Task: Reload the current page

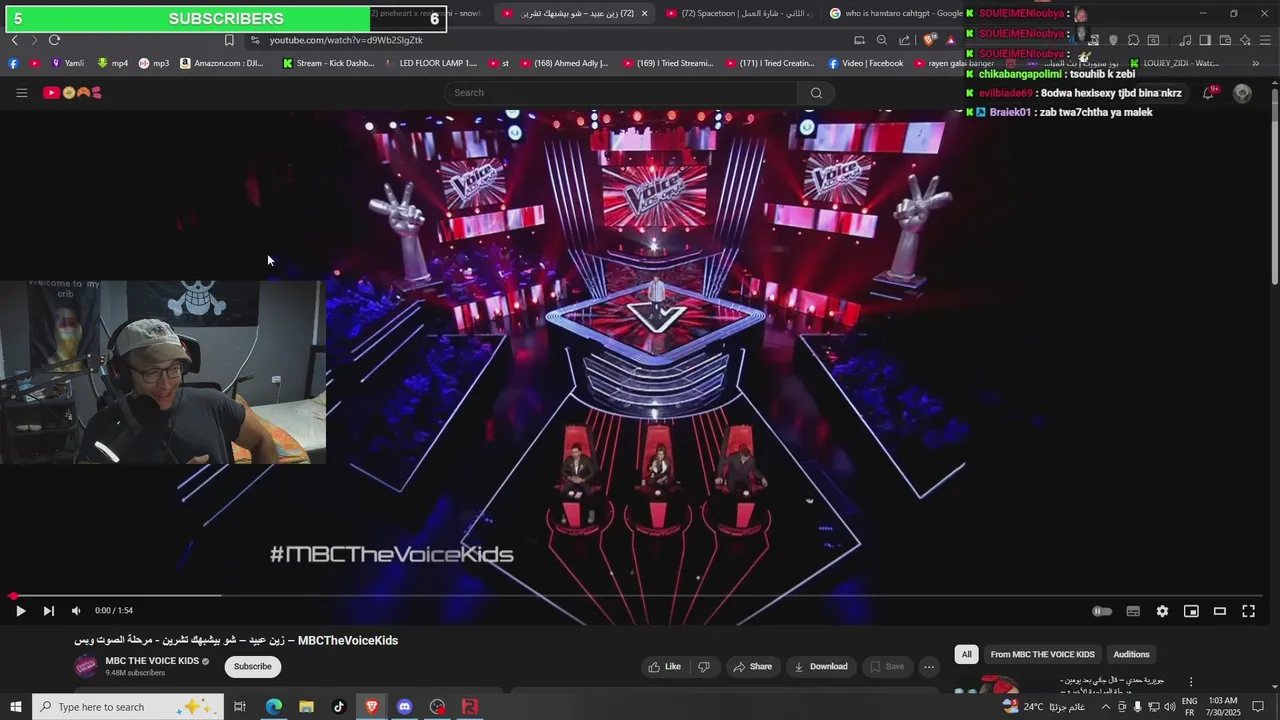Action: pyautogui.click(x=54, y=40)
